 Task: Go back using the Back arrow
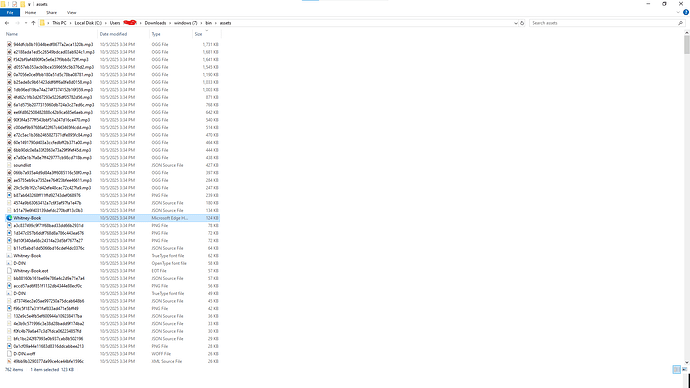tap(7, 23)
